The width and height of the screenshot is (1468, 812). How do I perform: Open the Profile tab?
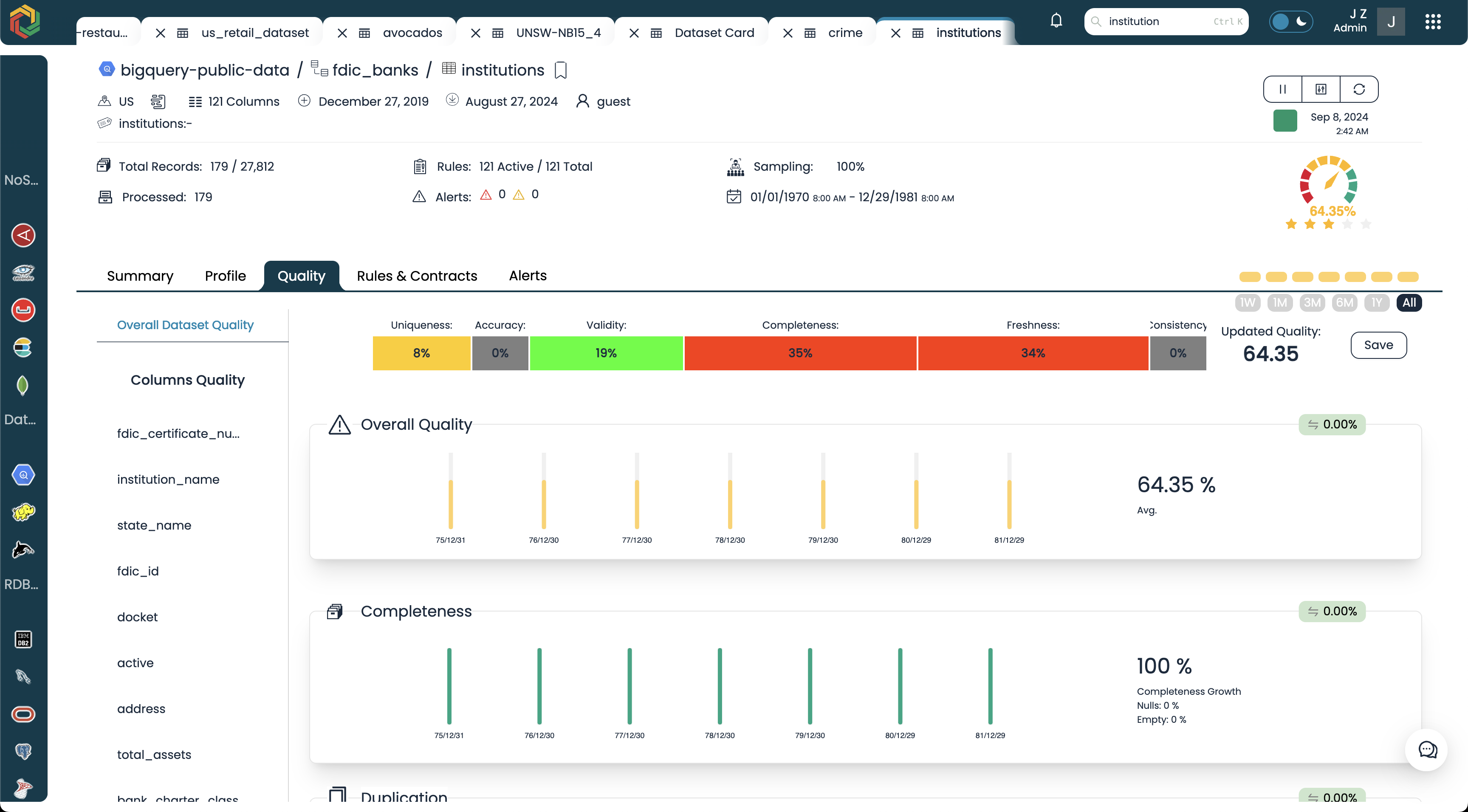click(x=225, y=276)
